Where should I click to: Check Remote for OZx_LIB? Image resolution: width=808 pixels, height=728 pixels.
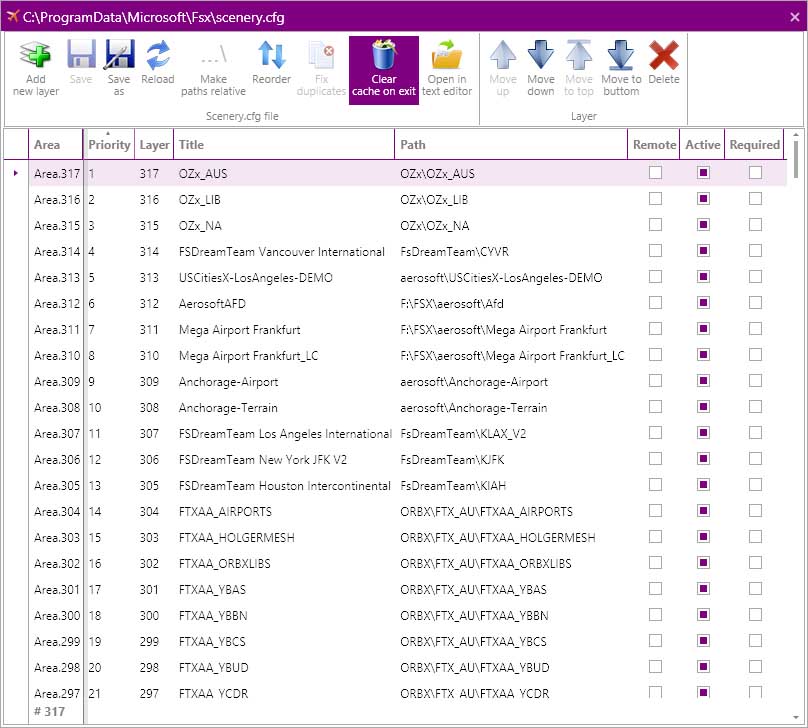[655, 198]
